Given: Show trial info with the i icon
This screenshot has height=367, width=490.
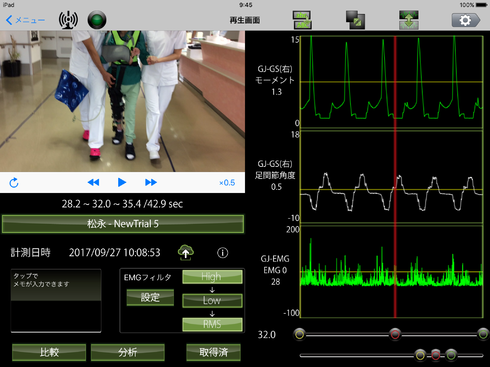Looking at the screenshot, I should [x=223, y=253].
